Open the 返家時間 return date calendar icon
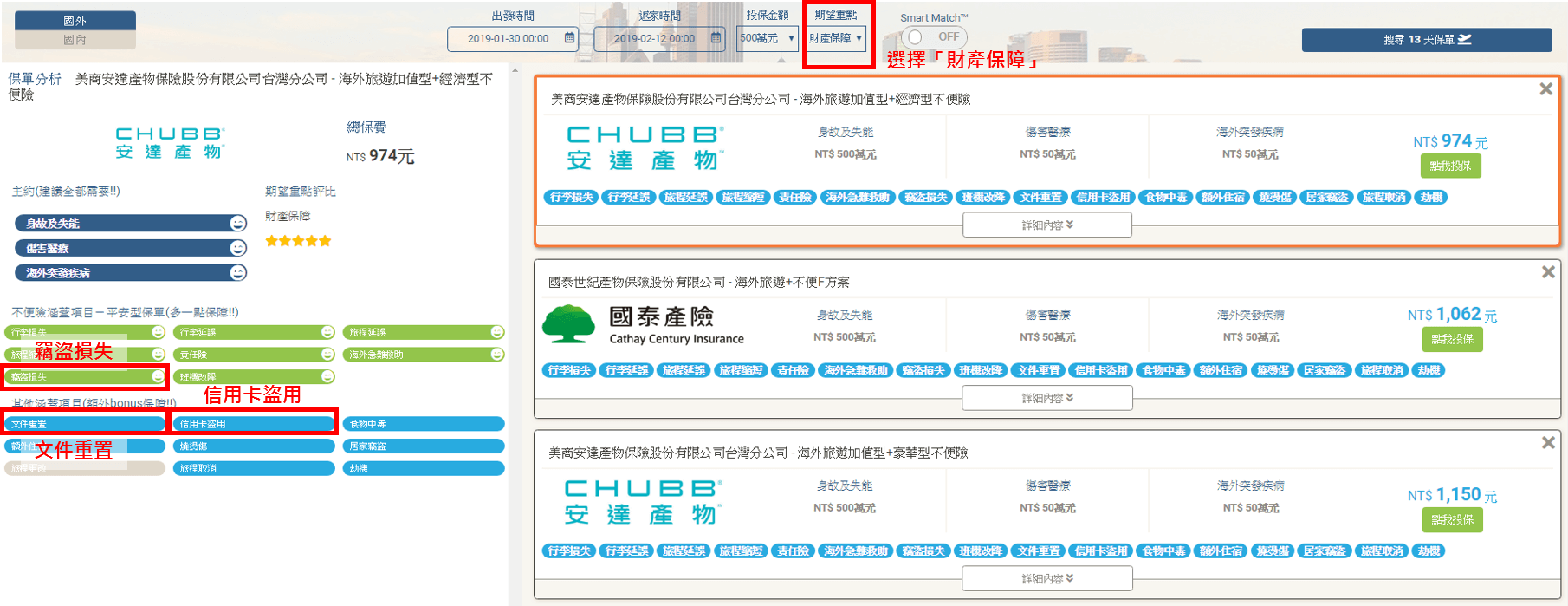 tap(716, 38)
